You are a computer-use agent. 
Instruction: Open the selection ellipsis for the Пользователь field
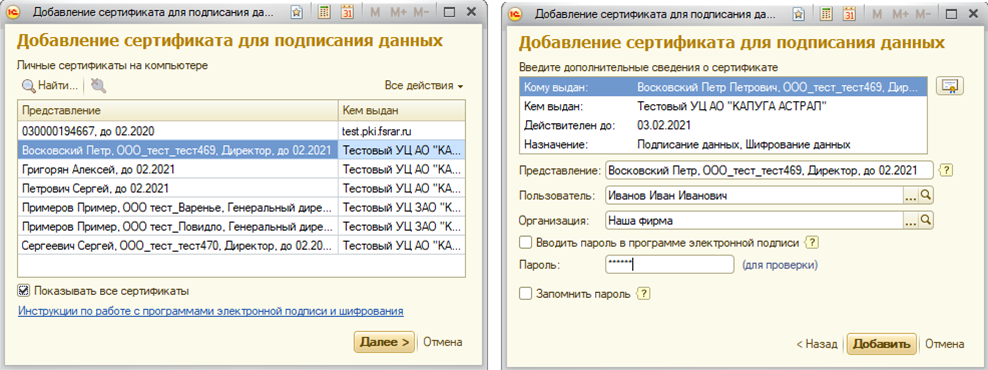point(910,196)
